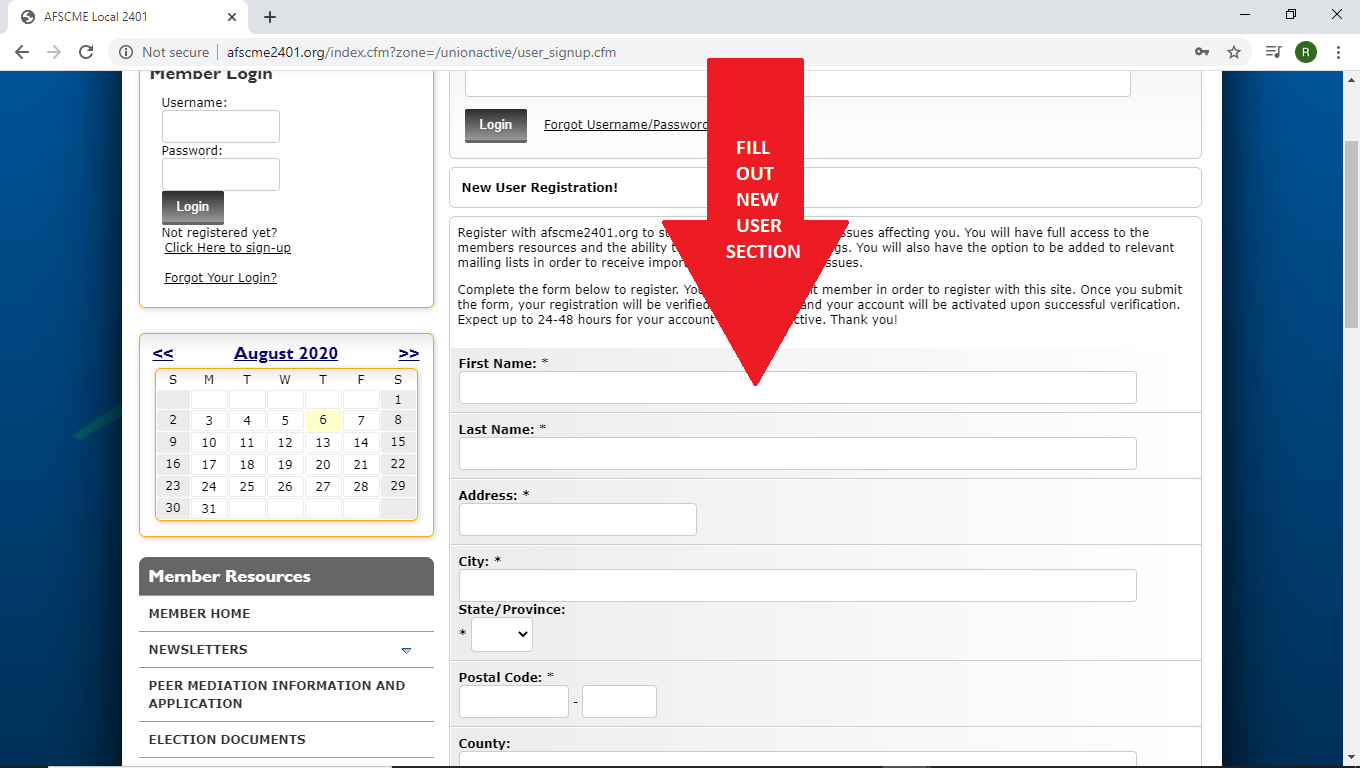Image resolution: width=1360 pixels, height=768 pixels.
Task: Go to next month in calendar
Action: click(409, 353)
